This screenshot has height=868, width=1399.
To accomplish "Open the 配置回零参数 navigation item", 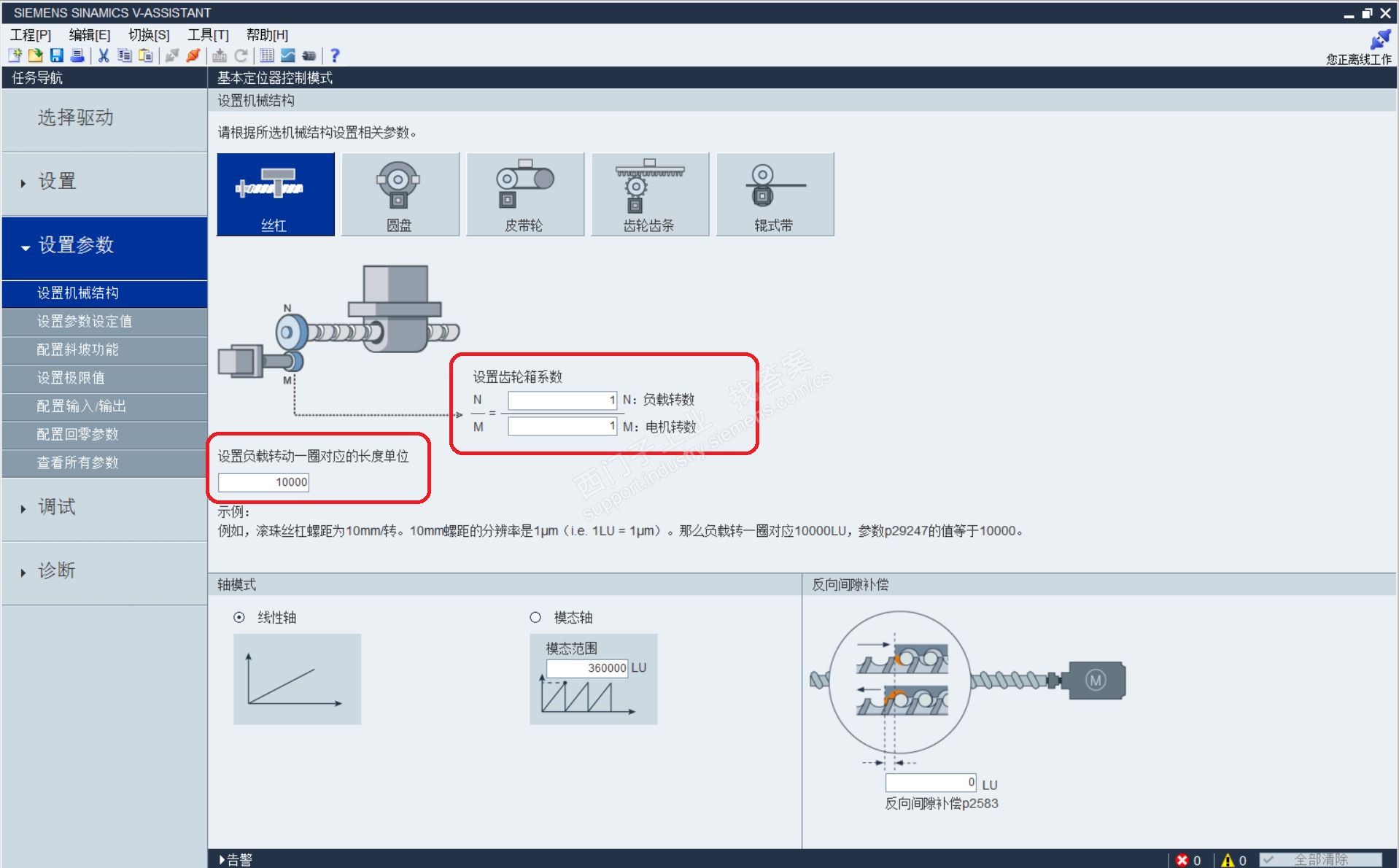I will [104, 435].
